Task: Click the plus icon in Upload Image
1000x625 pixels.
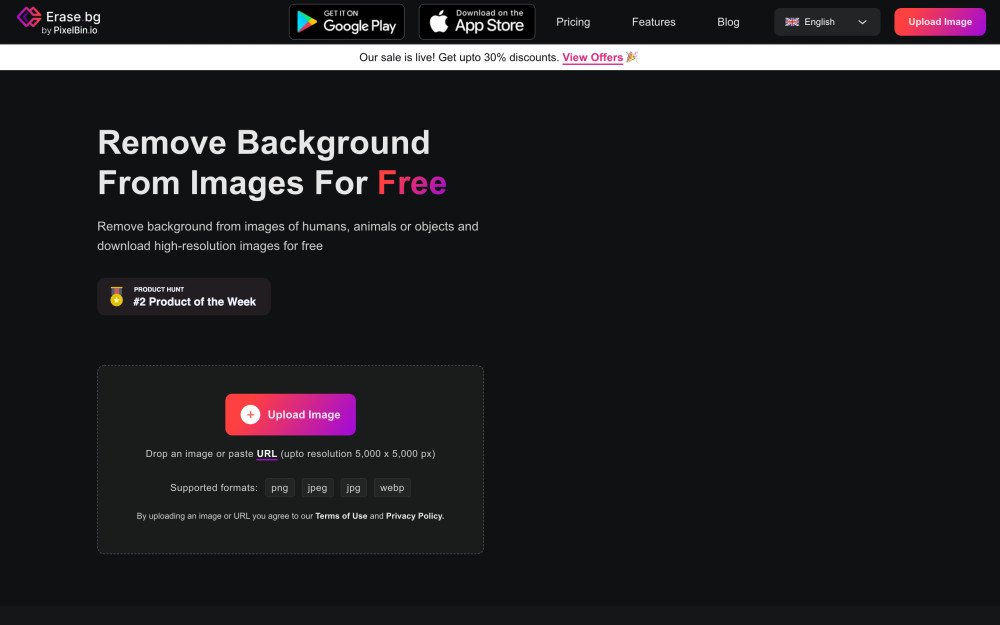Action: (x=250, y=415)
